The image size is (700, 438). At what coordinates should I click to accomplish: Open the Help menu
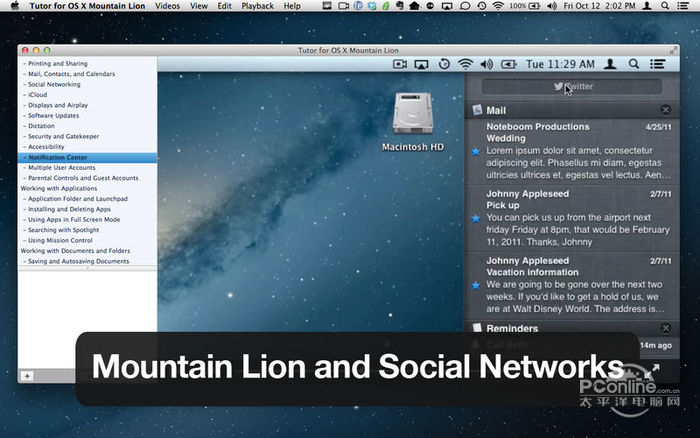292,6
